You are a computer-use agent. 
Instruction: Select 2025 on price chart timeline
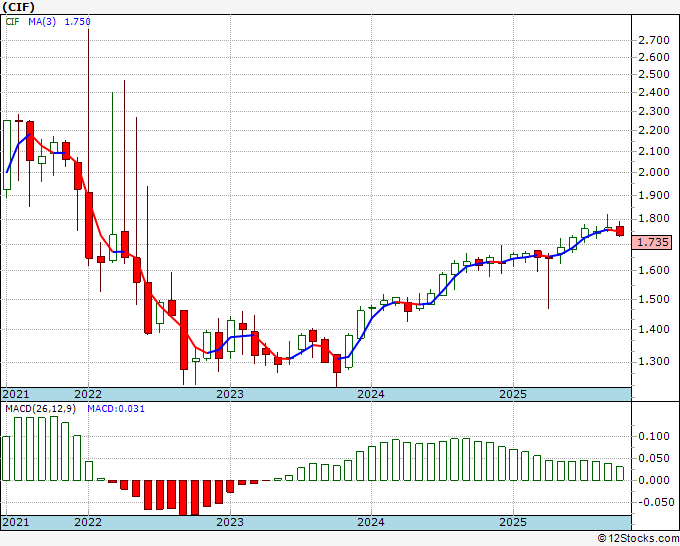(x=513, y=394)
